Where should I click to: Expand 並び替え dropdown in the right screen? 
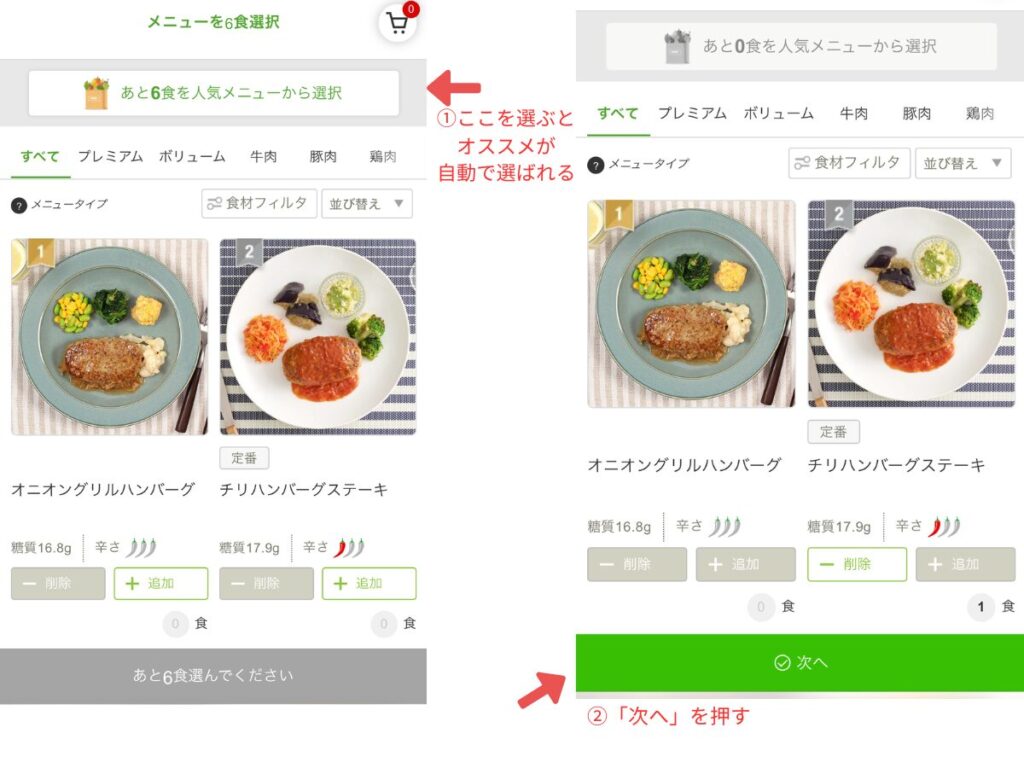(963, 163)
